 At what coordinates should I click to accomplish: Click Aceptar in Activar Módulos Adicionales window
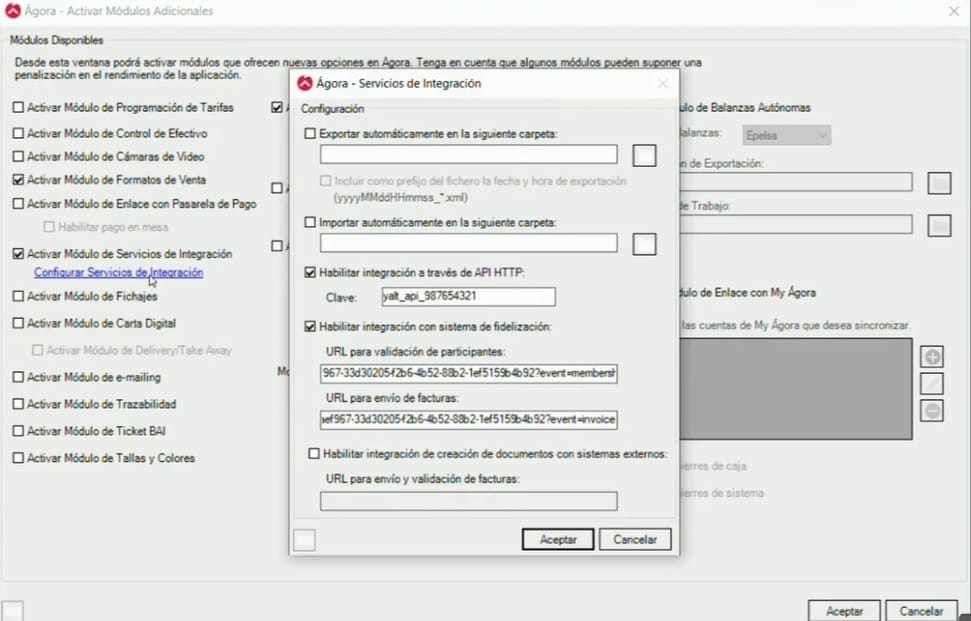(844, 610)
